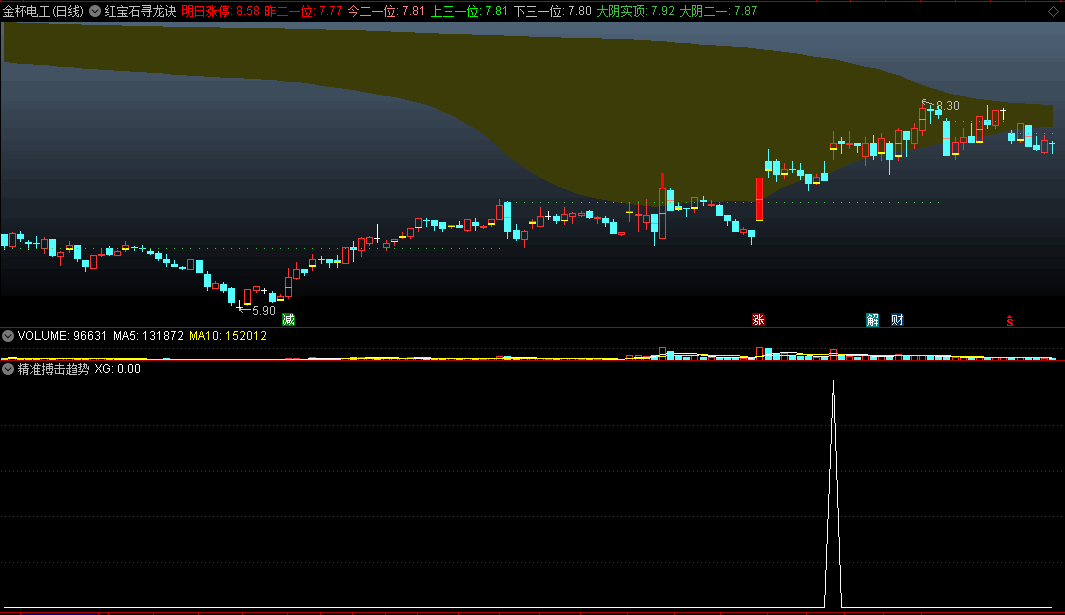Click the MA5: 131872 label
Viewport: 1065px width, 615px height.
tap(148, 336)
